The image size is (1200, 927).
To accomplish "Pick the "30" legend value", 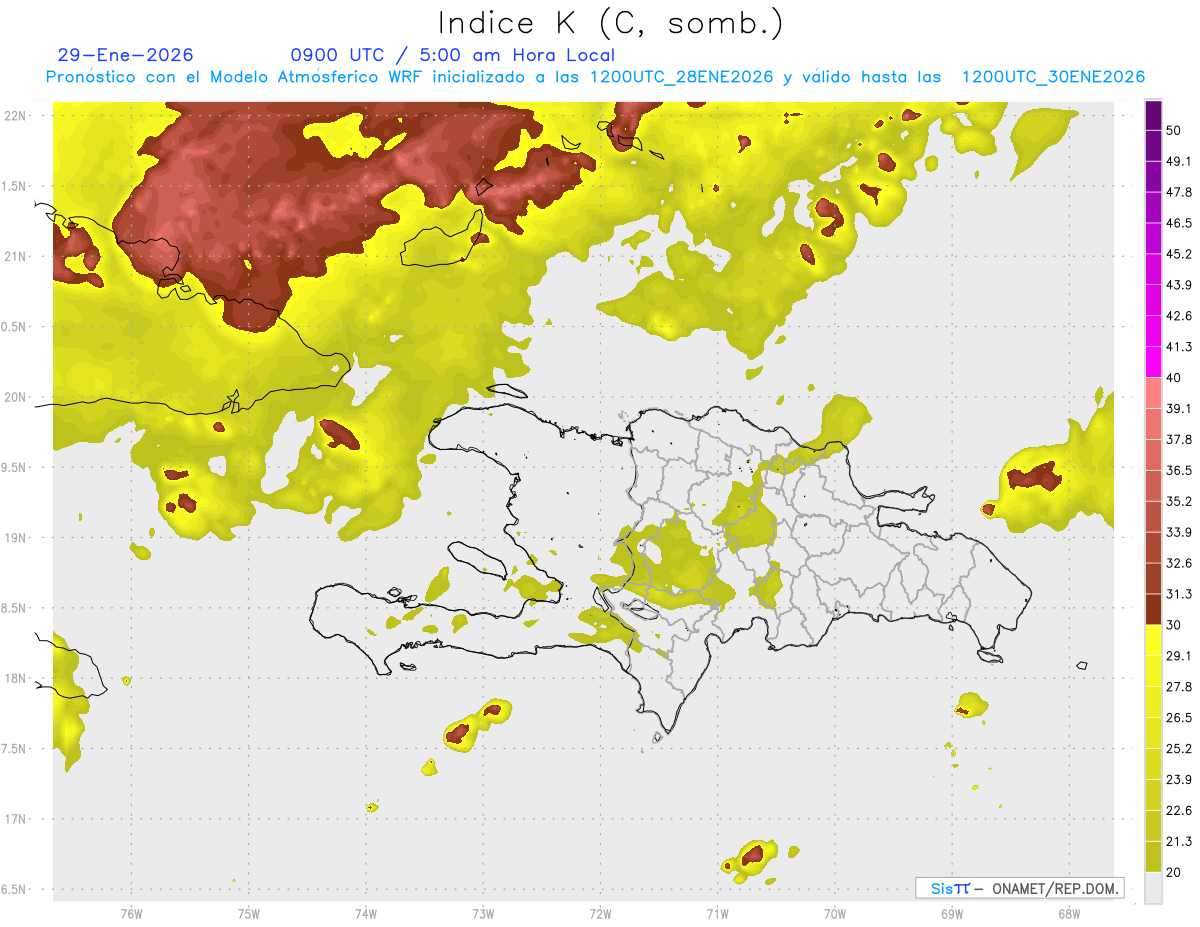I will click(x=1174, y=625).
